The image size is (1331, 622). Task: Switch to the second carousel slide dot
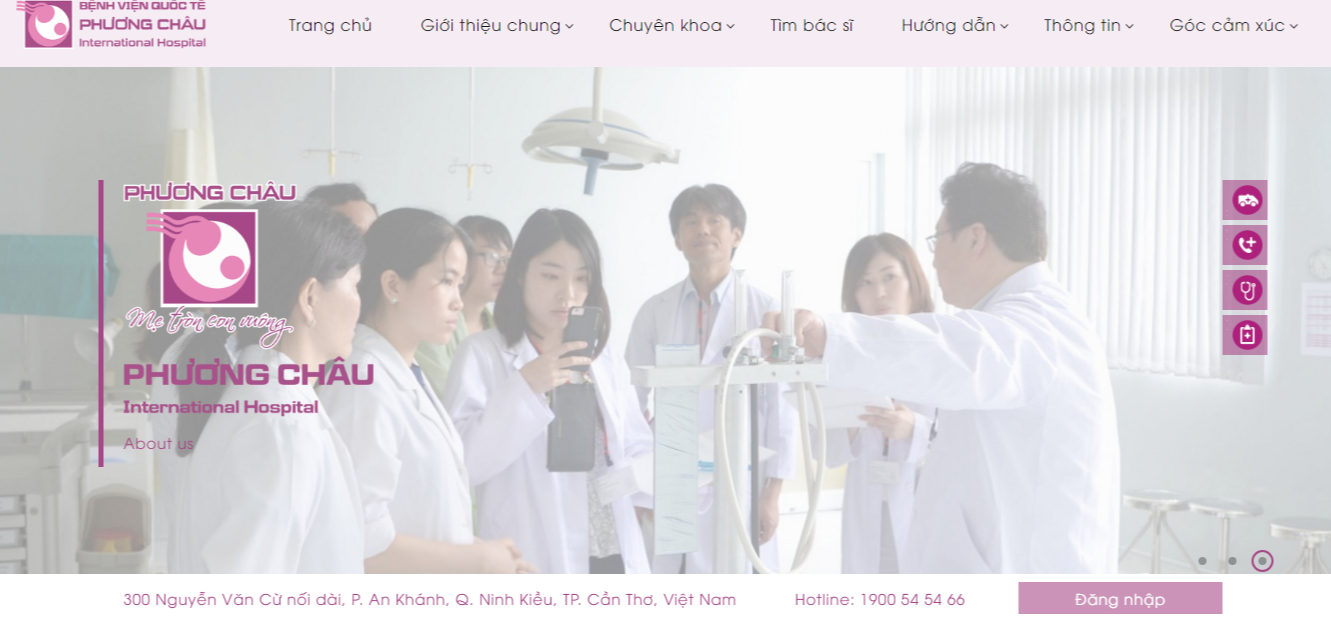[1232, 561]
